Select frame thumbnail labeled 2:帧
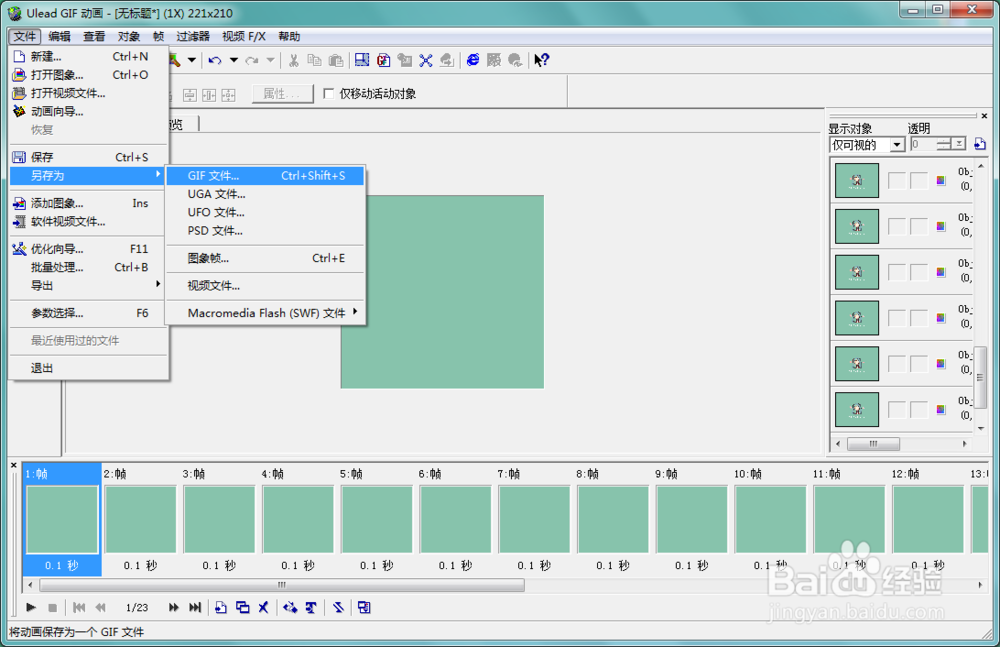This screenshot has width=1000, height=647. [x=140, y=519]
